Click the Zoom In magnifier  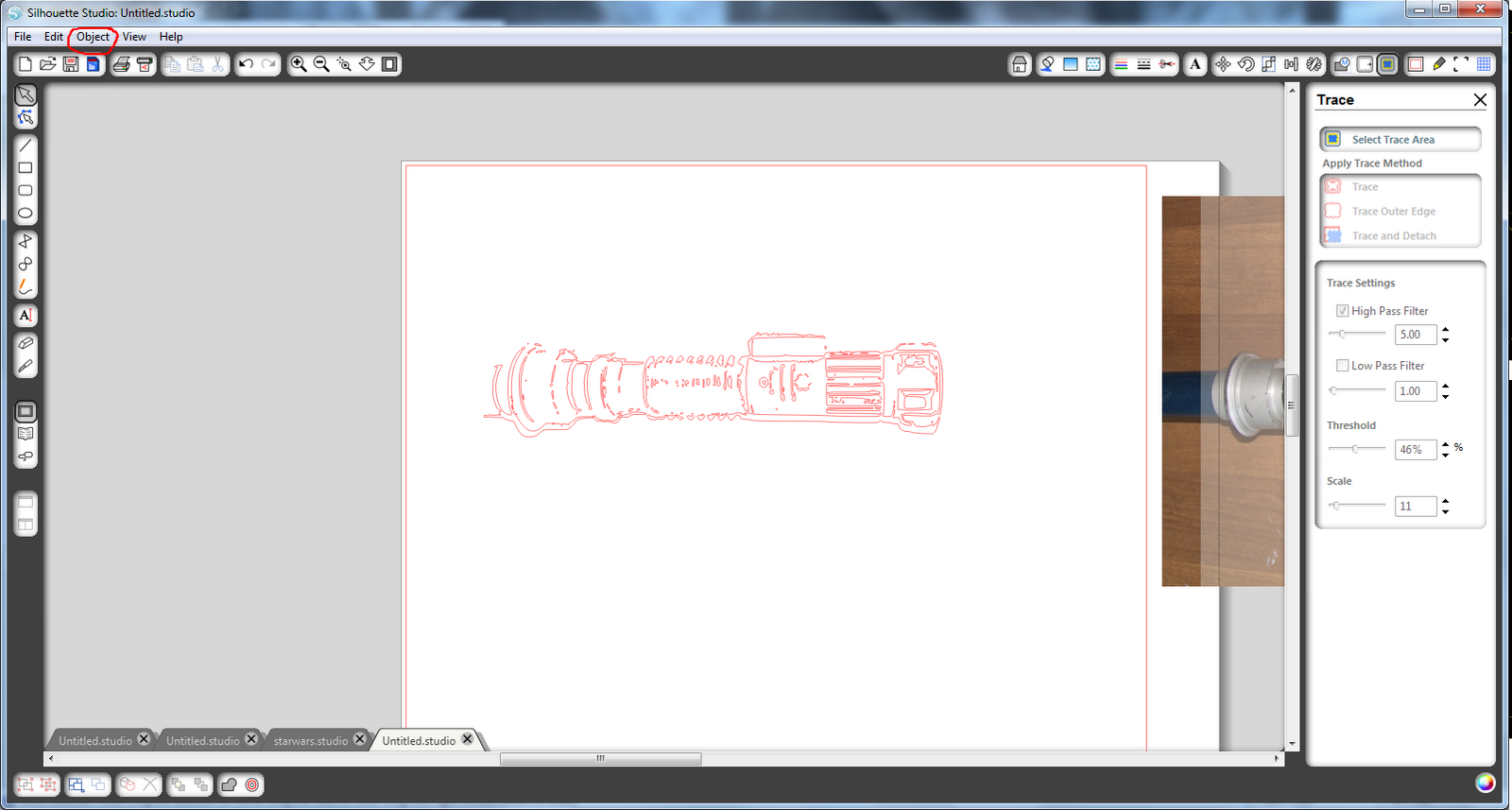299,64
